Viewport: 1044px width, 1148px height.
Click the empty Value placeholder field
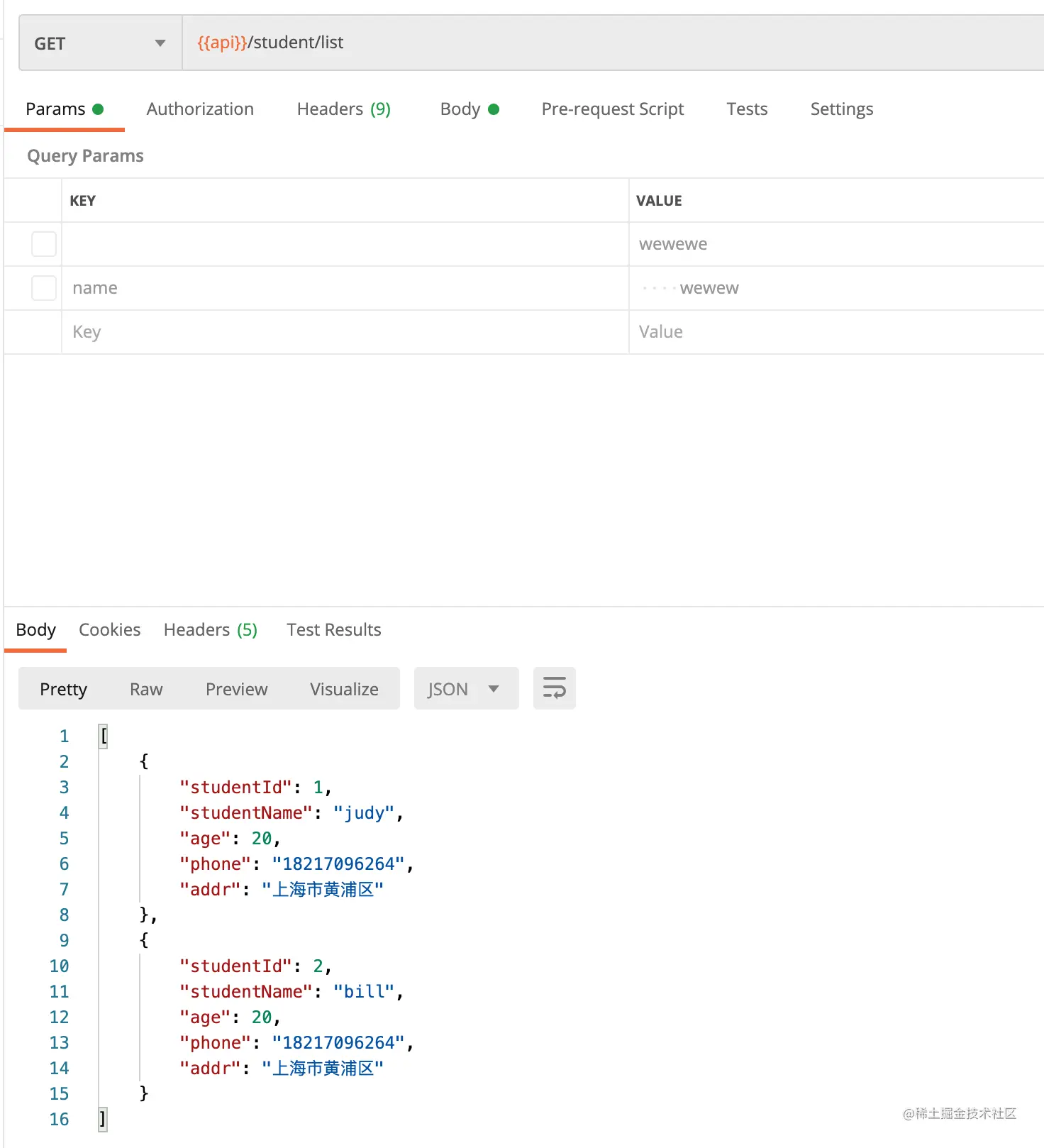(x=836, y=332)
